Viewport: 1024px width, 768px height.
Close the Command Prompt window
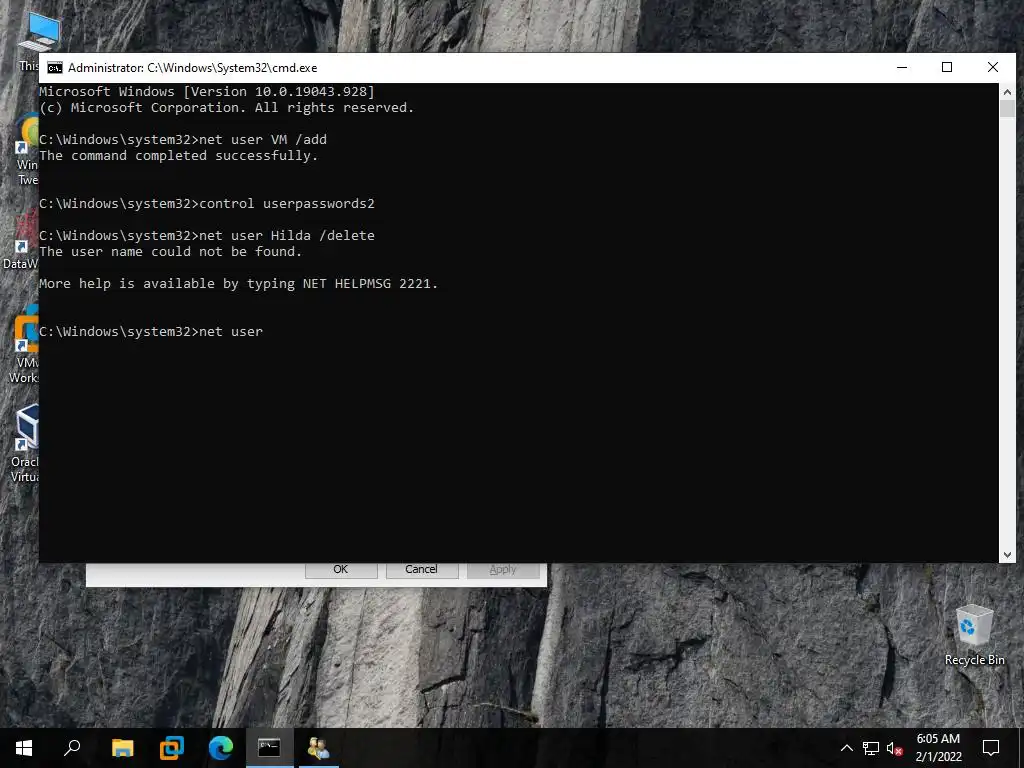click(x=993, y=68)
